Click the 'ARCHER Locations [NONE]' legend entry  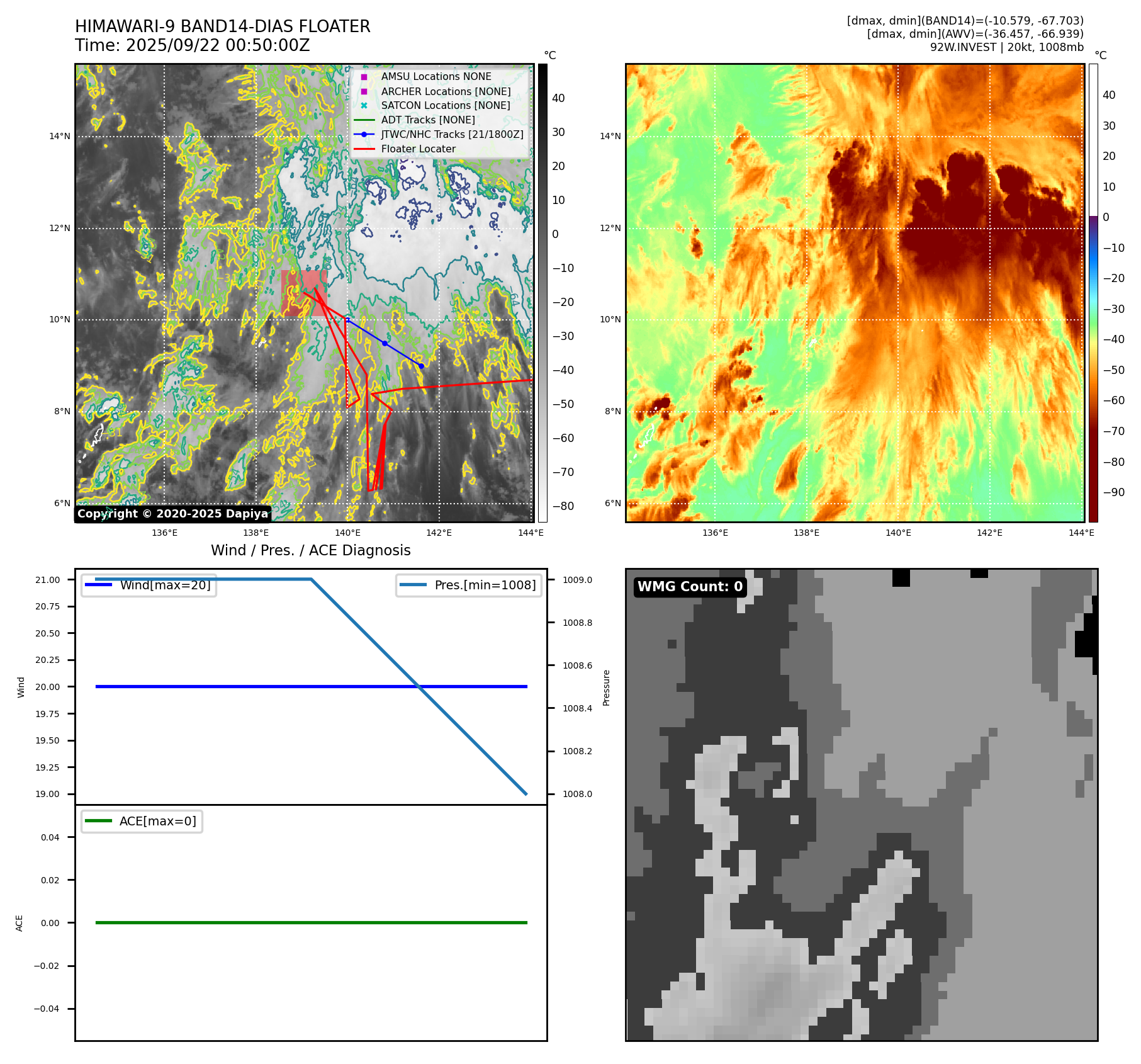tap(446, 91)
